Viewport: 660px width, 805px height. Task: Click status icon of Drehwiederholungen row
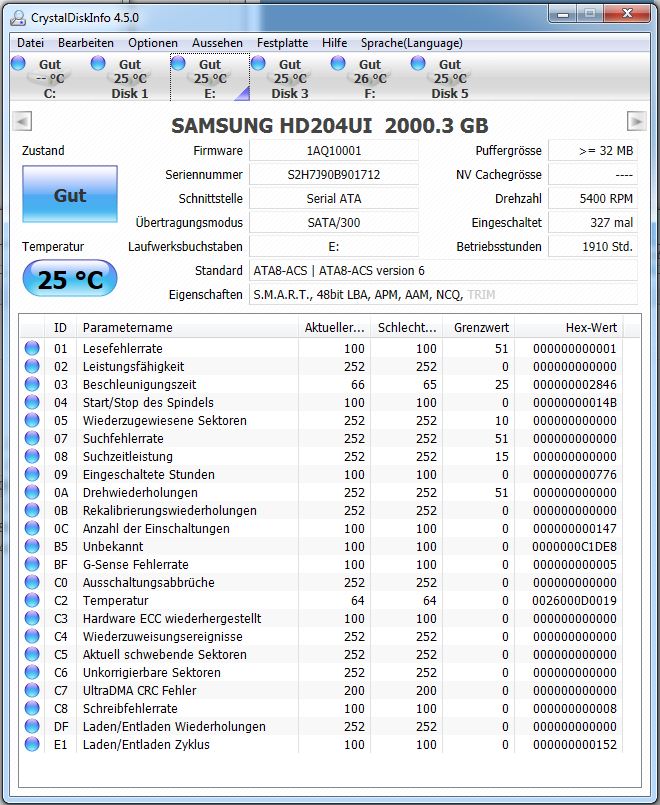[32, 492]
